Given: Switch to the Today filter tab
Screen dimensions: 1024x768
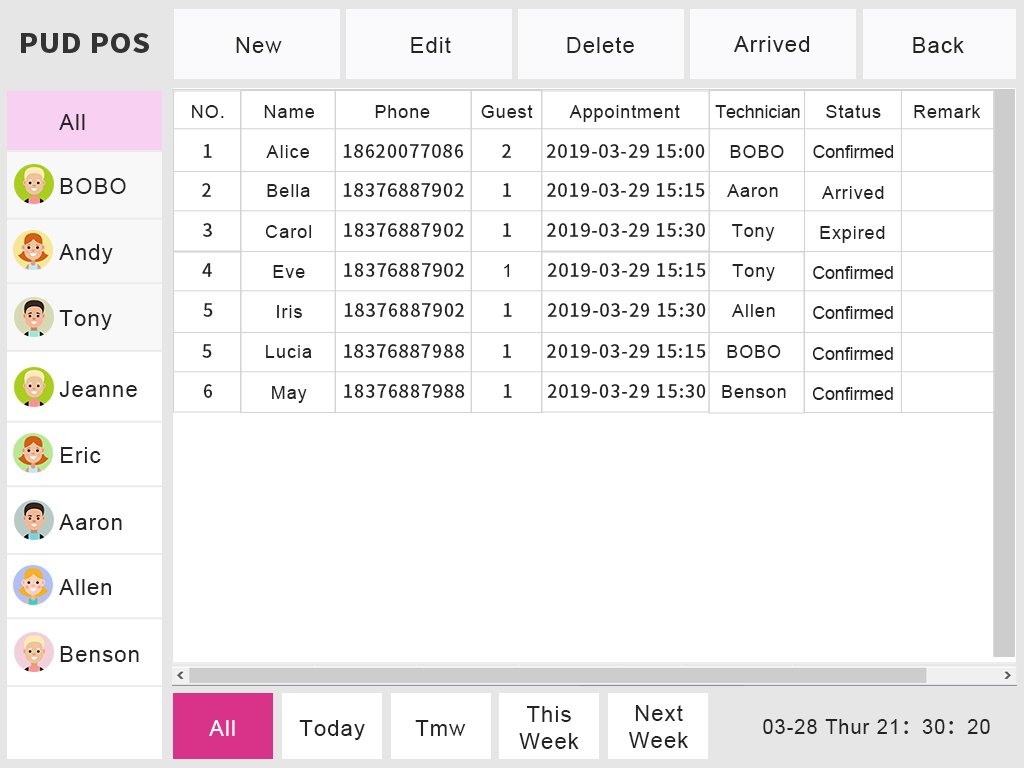Looking at the screenshot, I should coord(332,727).
